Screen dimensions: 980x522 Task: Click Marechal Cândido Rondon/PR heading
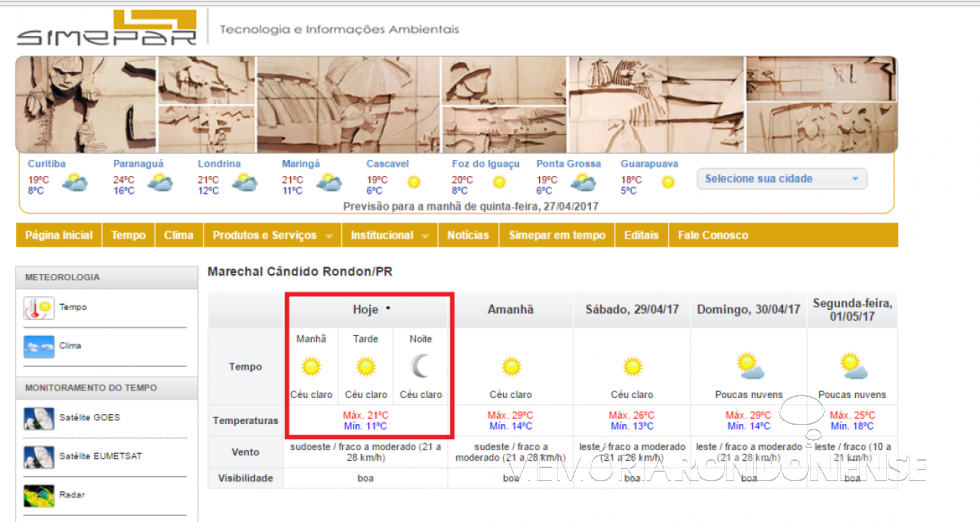click(300, 272)
